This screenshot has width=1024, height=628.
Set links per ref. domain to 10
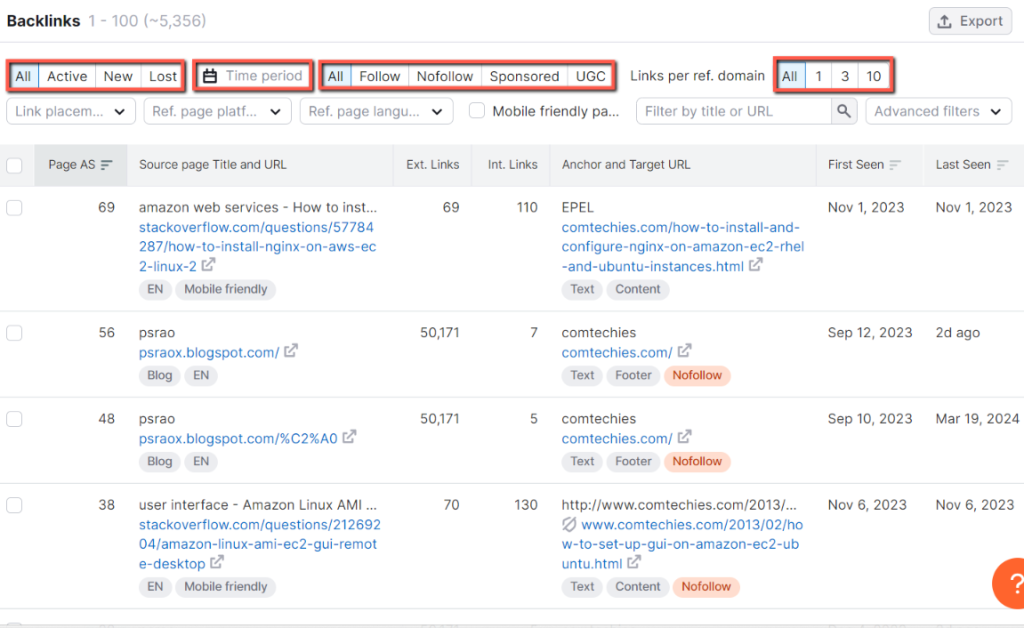[x=874, y=76]
